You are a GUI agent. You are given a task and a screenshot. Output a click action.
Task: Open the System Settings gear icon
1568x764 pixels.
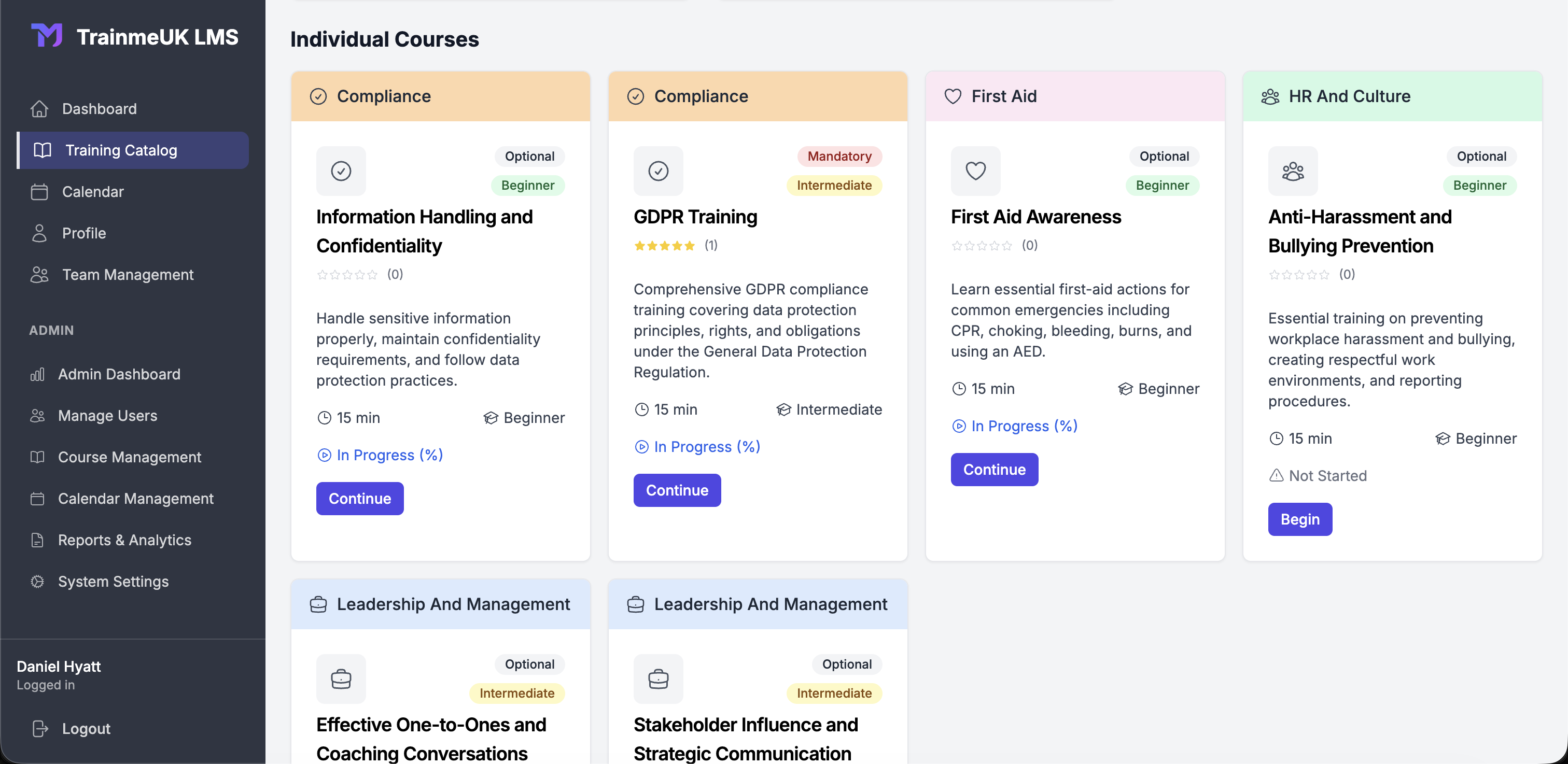pos(37,582)
